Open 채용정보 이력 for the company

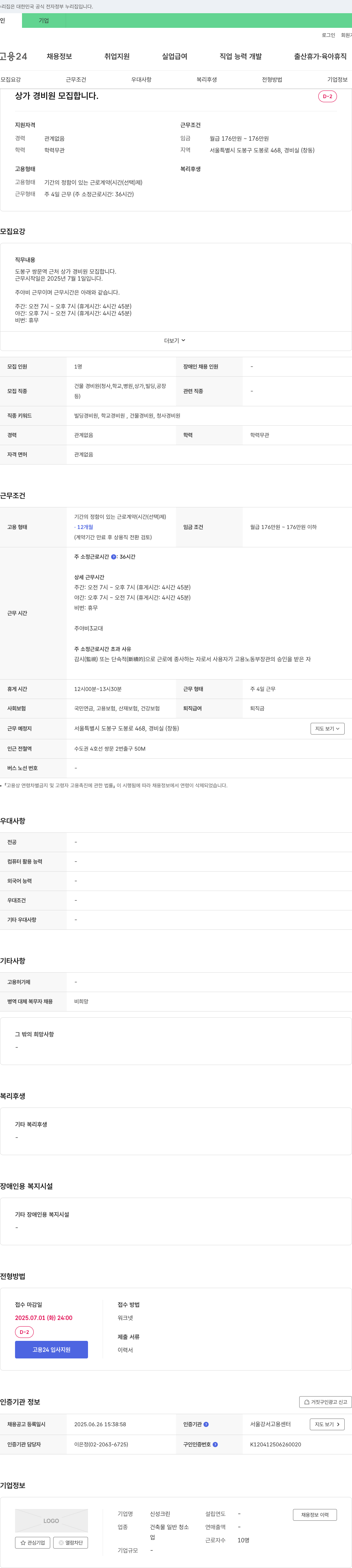point(315,1515)
